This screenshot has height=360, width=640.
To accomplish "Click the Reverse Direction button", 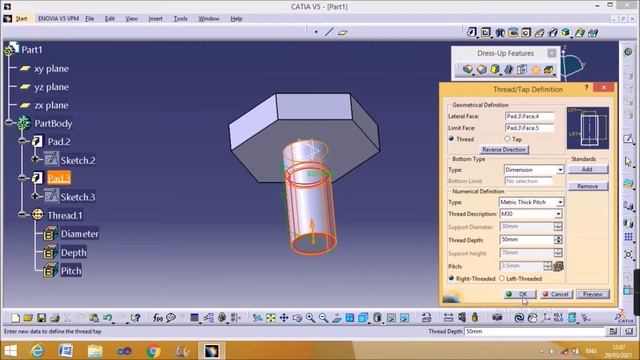I will pos(504,150).
